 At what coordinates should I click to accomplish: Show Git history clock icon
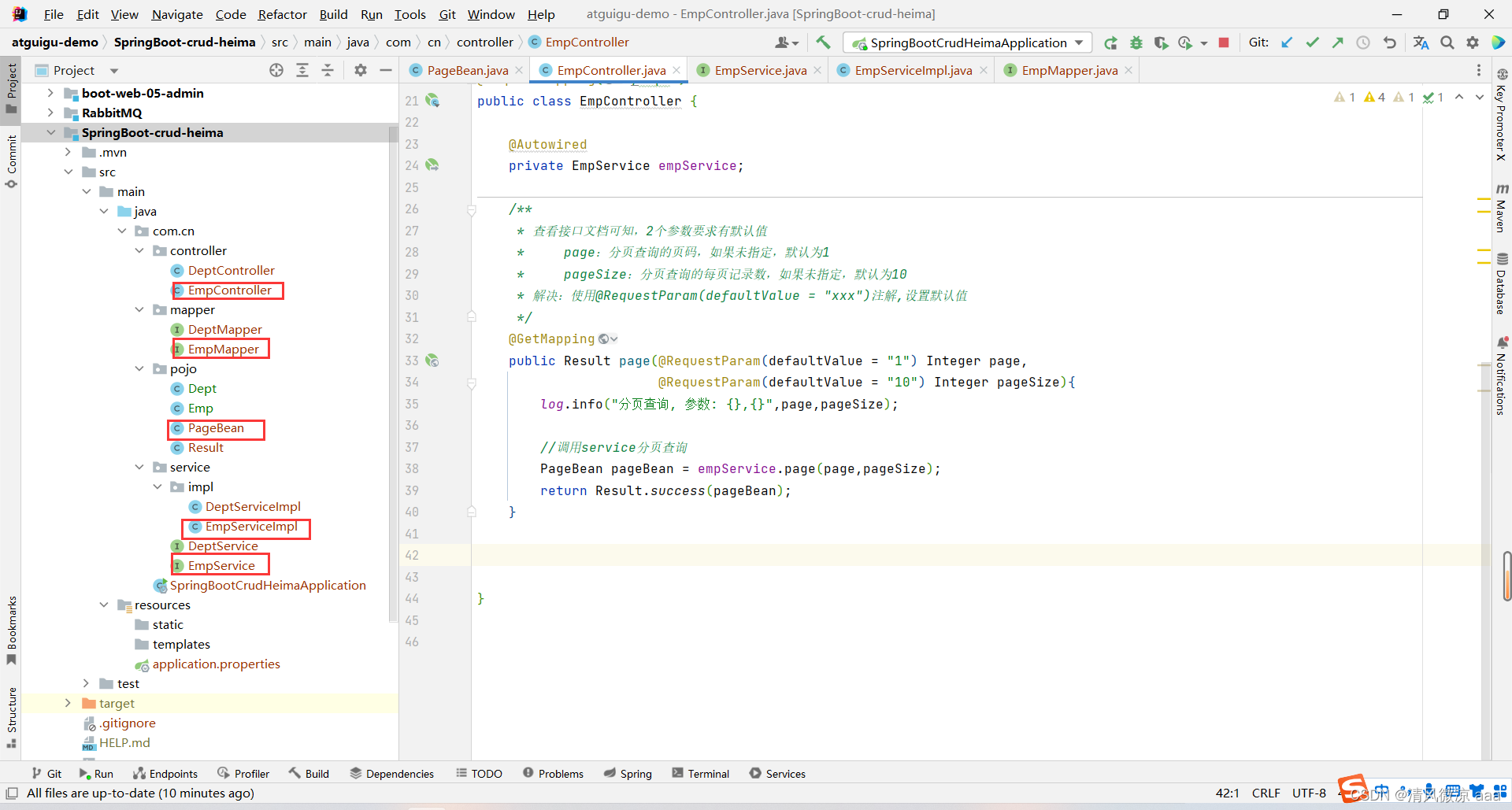(x=1363, y=43)
